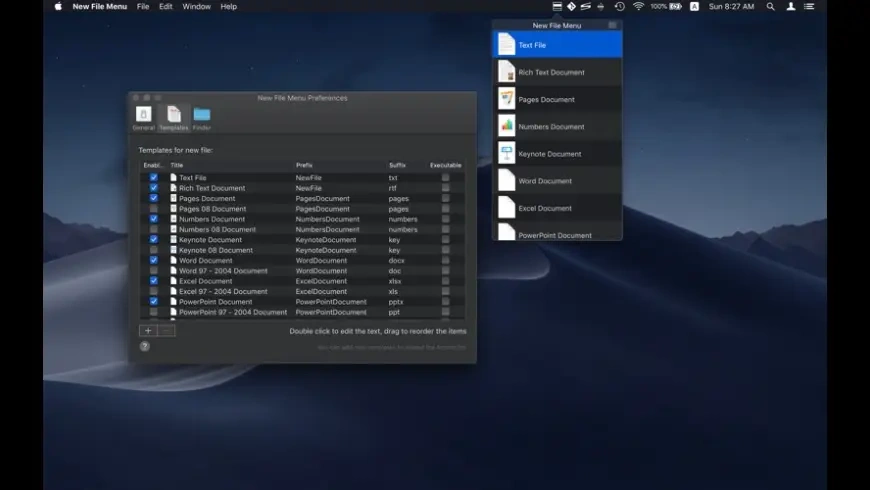Click the Text File row file icon
This screenshot has width=870, height=490.
pyautogui.click(x=173, y=178)
